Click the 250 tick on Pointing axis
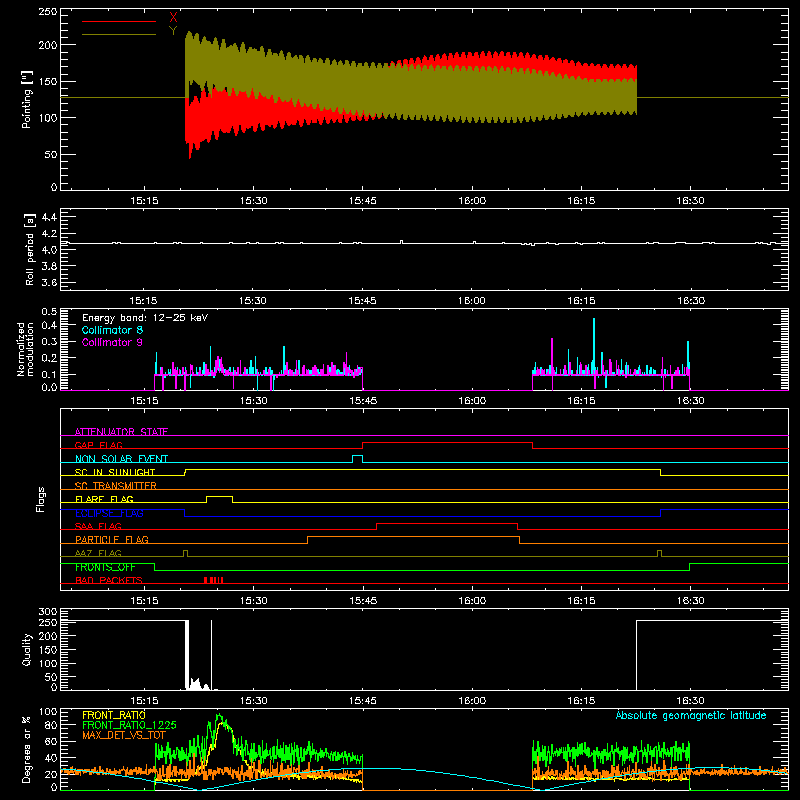Viewport: 800px width, 800px height. point(47,11)
